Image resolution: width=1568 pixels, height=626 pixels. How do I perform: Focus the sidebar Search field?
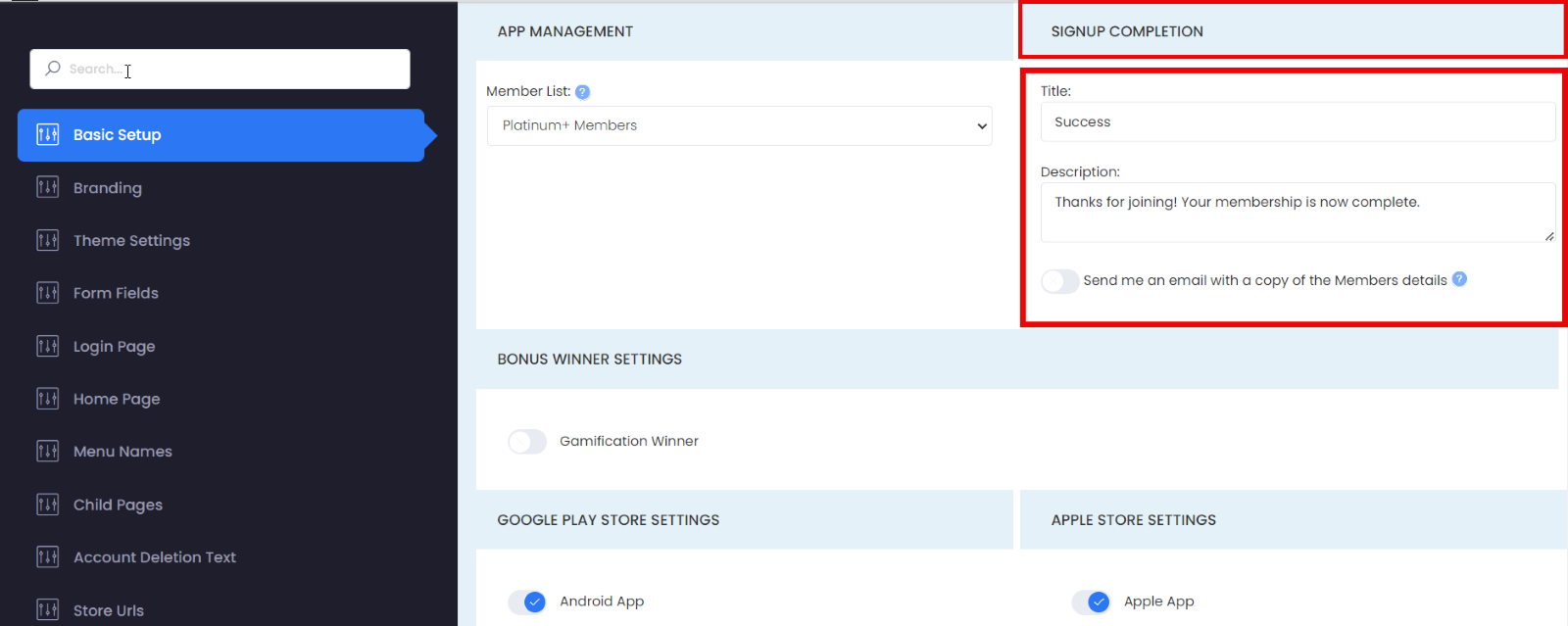coord(220,69)
